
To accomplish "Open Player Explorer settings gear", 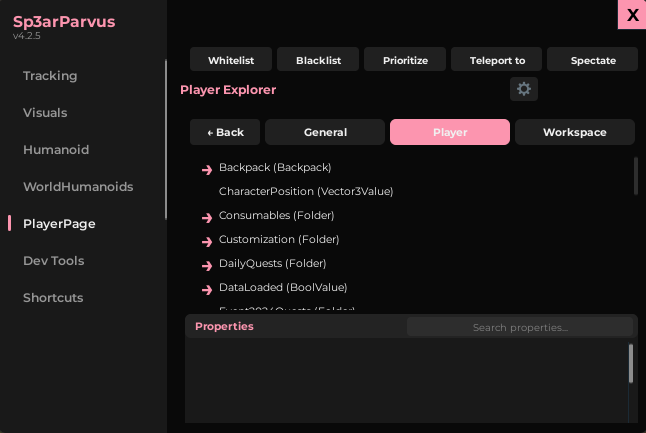I will pos(524,89).
